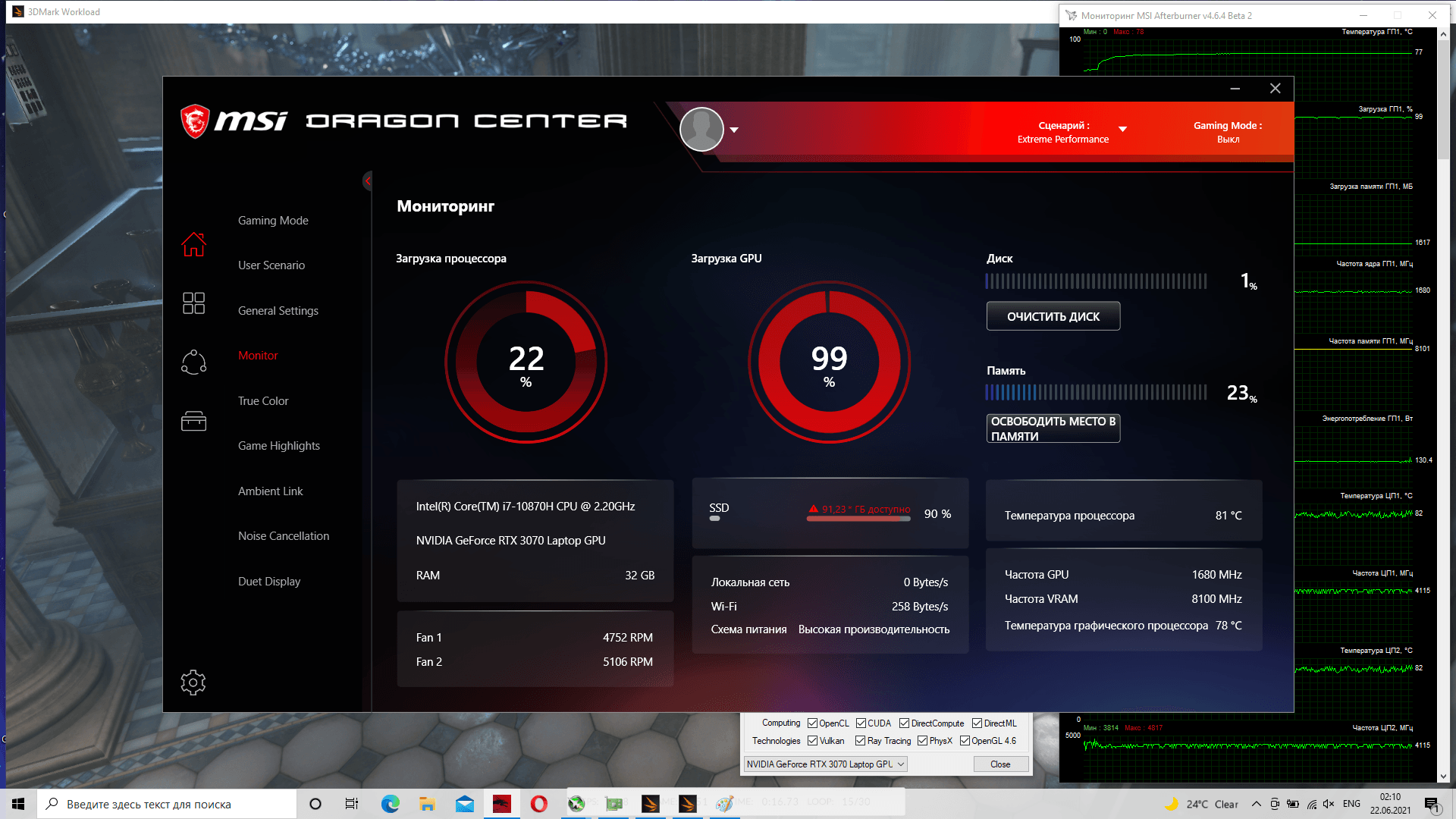Screen dimensions: 1456x819
Task: Toggle the Vulkan checkbox
Action: [812, 741]
